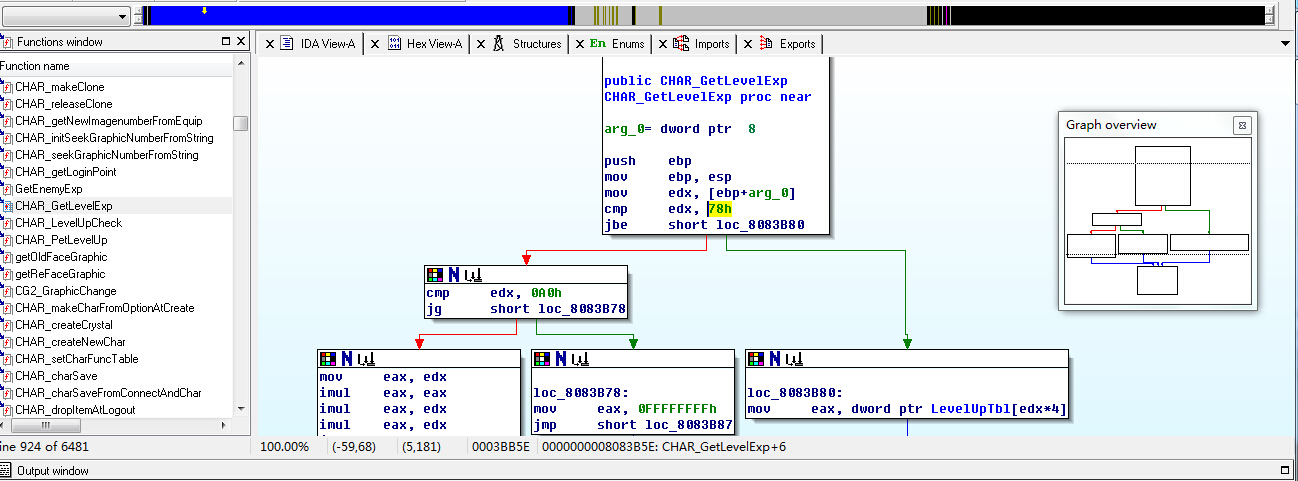Select GetEnemyExp function entry
The image size is (1298, 481).
click(x=48, y=189)
